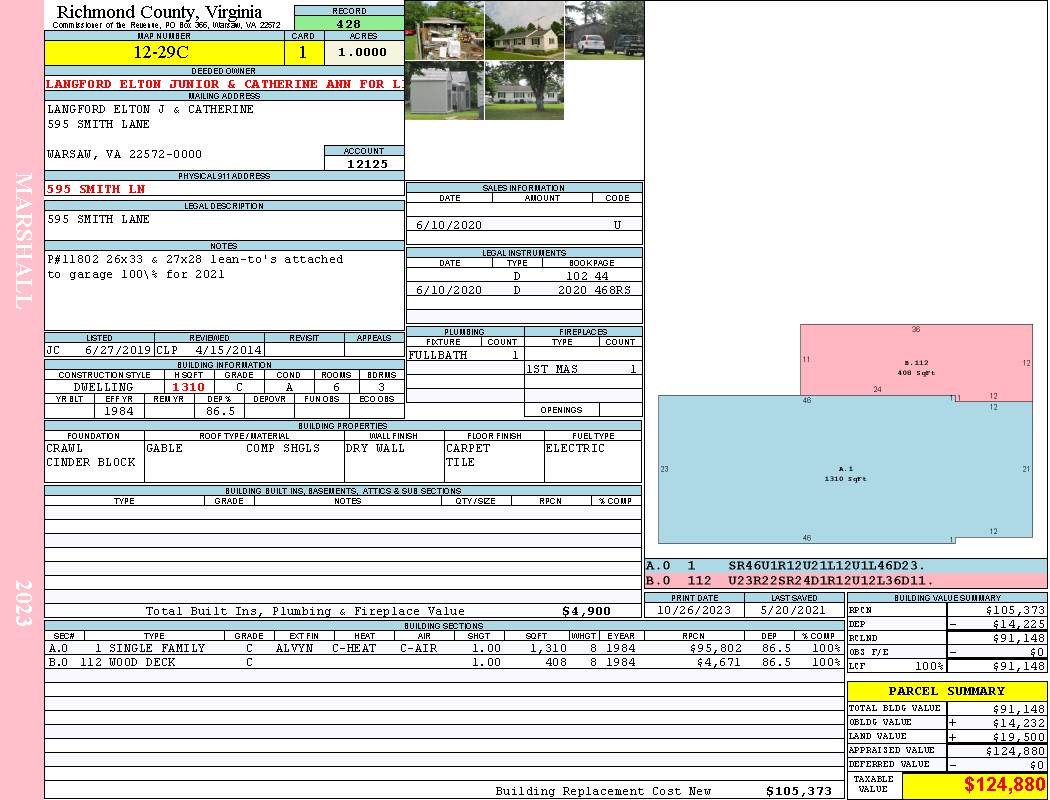
Task: Select the blue A.1 1310 SqFt sketch area
Action: (x=845, y=469)
